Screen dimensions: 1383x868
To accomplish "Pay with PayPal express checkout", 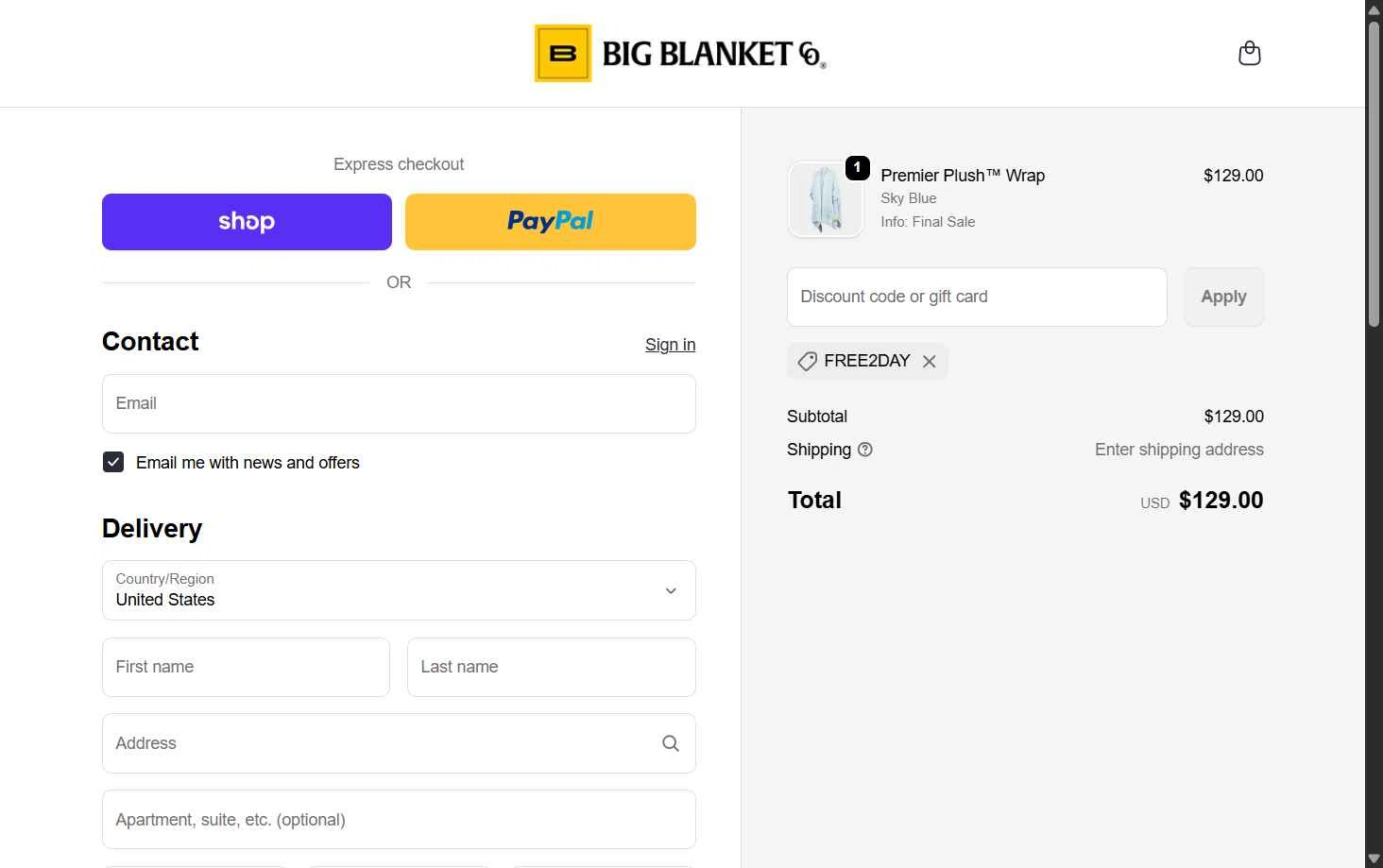I will coord(551,222).
